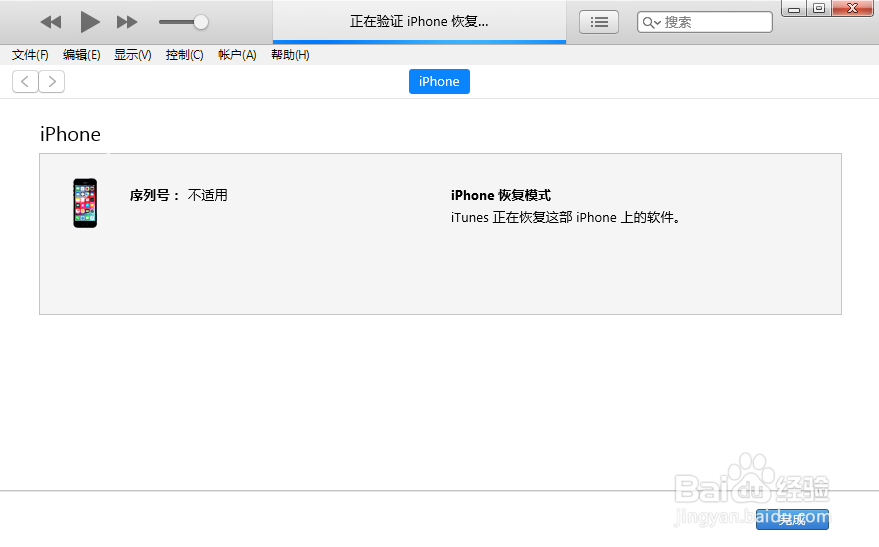Open the 显示(V) menu

tap(132, 55)
